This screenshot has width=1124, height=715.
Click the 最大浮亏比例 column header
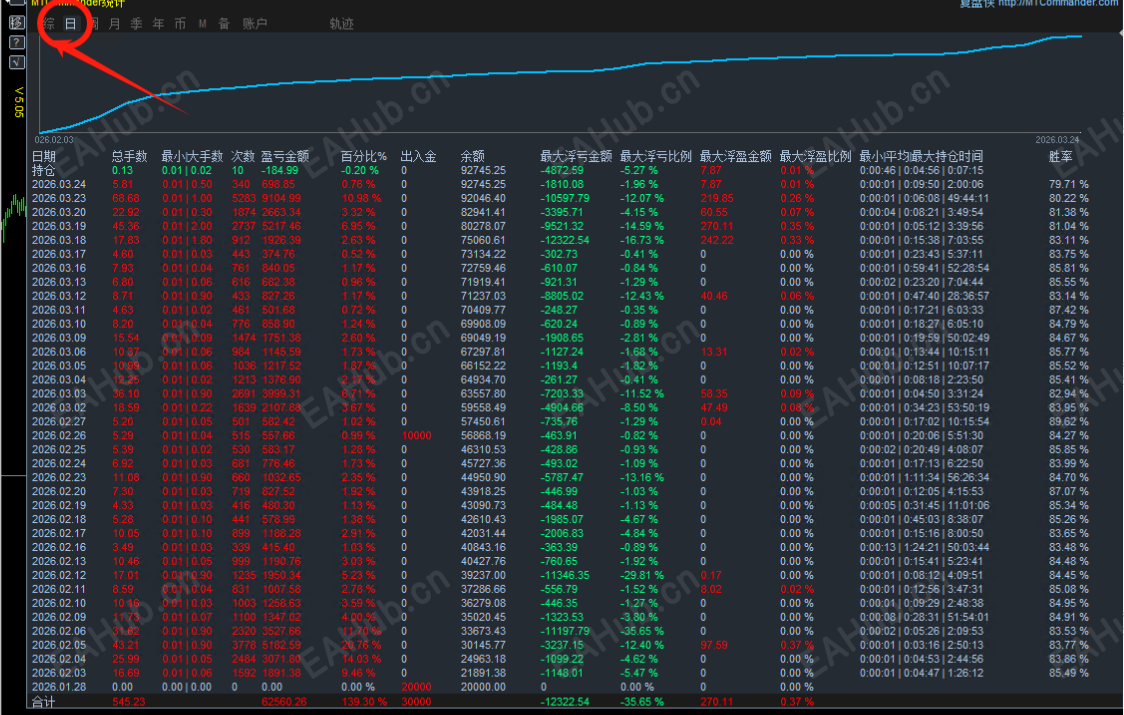[x=656, y=156]
